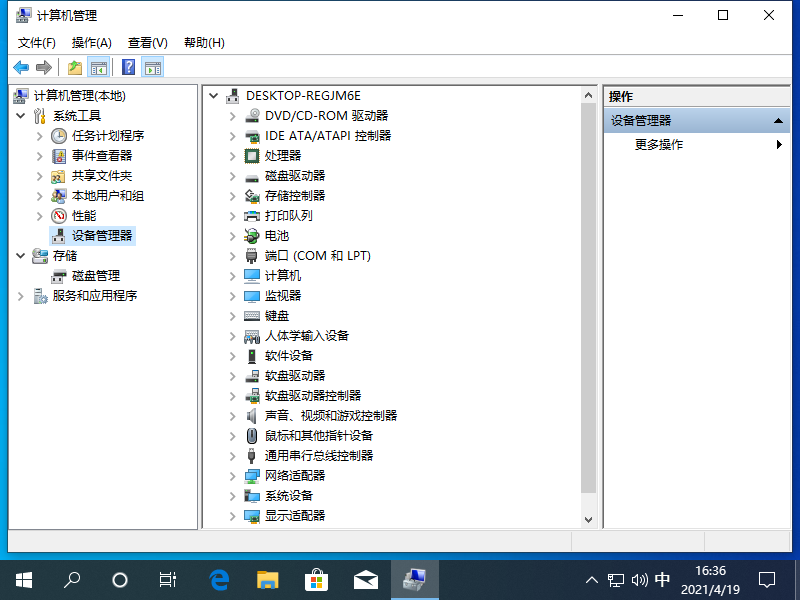Select the 软件设备 device category

289,356
